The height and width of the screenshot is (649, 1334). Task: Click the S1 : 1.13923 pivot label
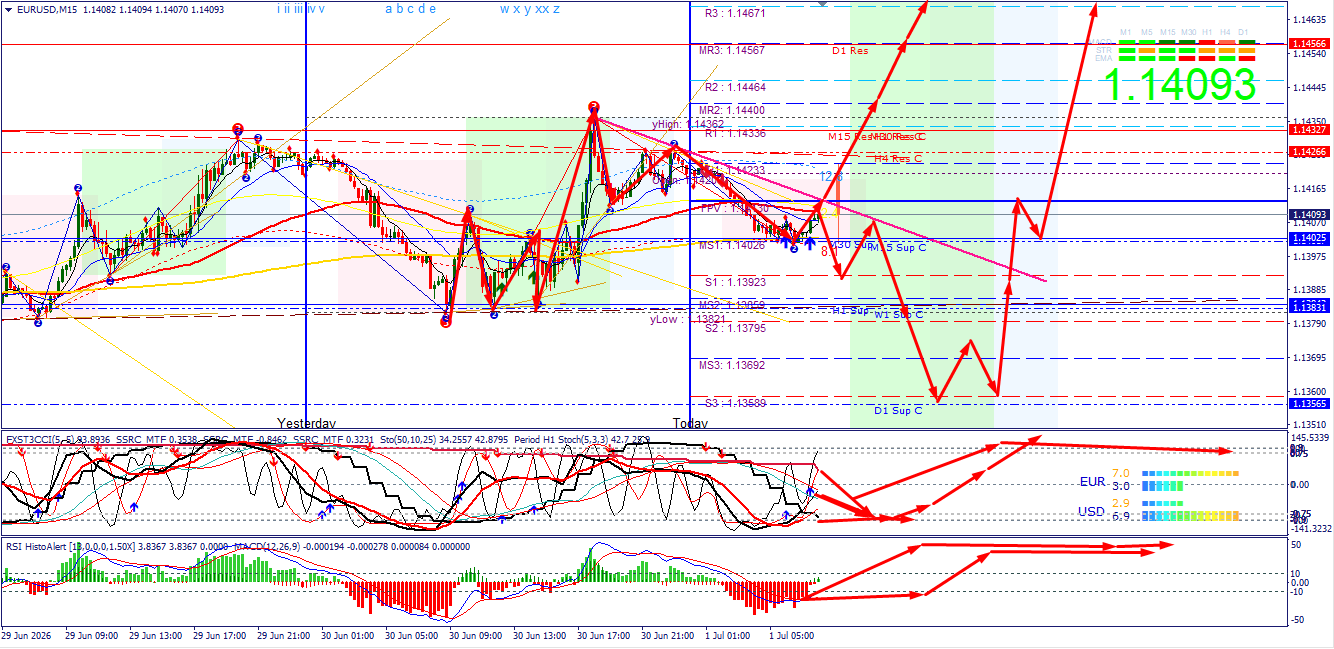735,282
